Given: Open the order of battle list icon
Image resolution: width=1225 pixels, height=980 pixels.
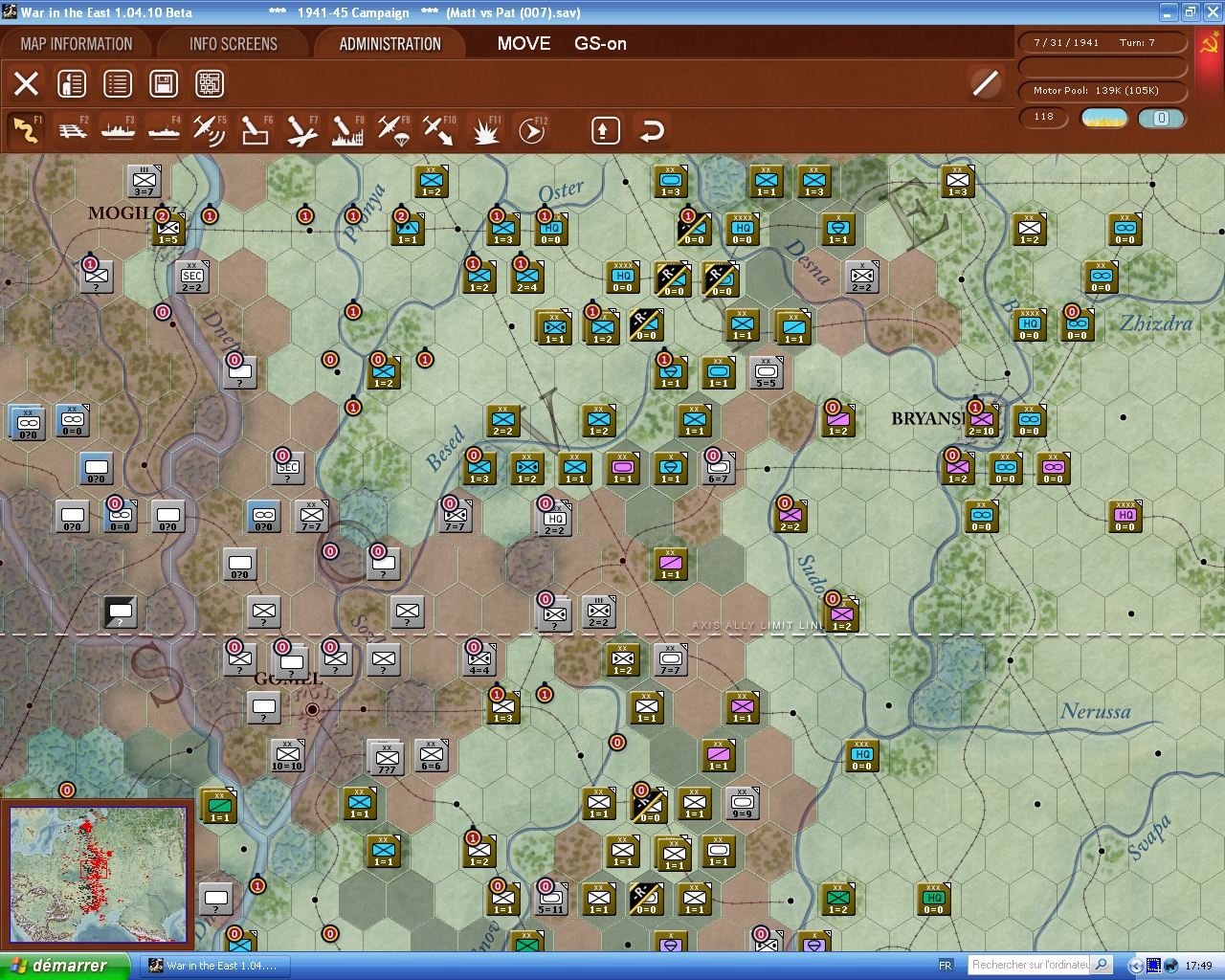Looking at the screenshot, I should click(x=118, y=83).
